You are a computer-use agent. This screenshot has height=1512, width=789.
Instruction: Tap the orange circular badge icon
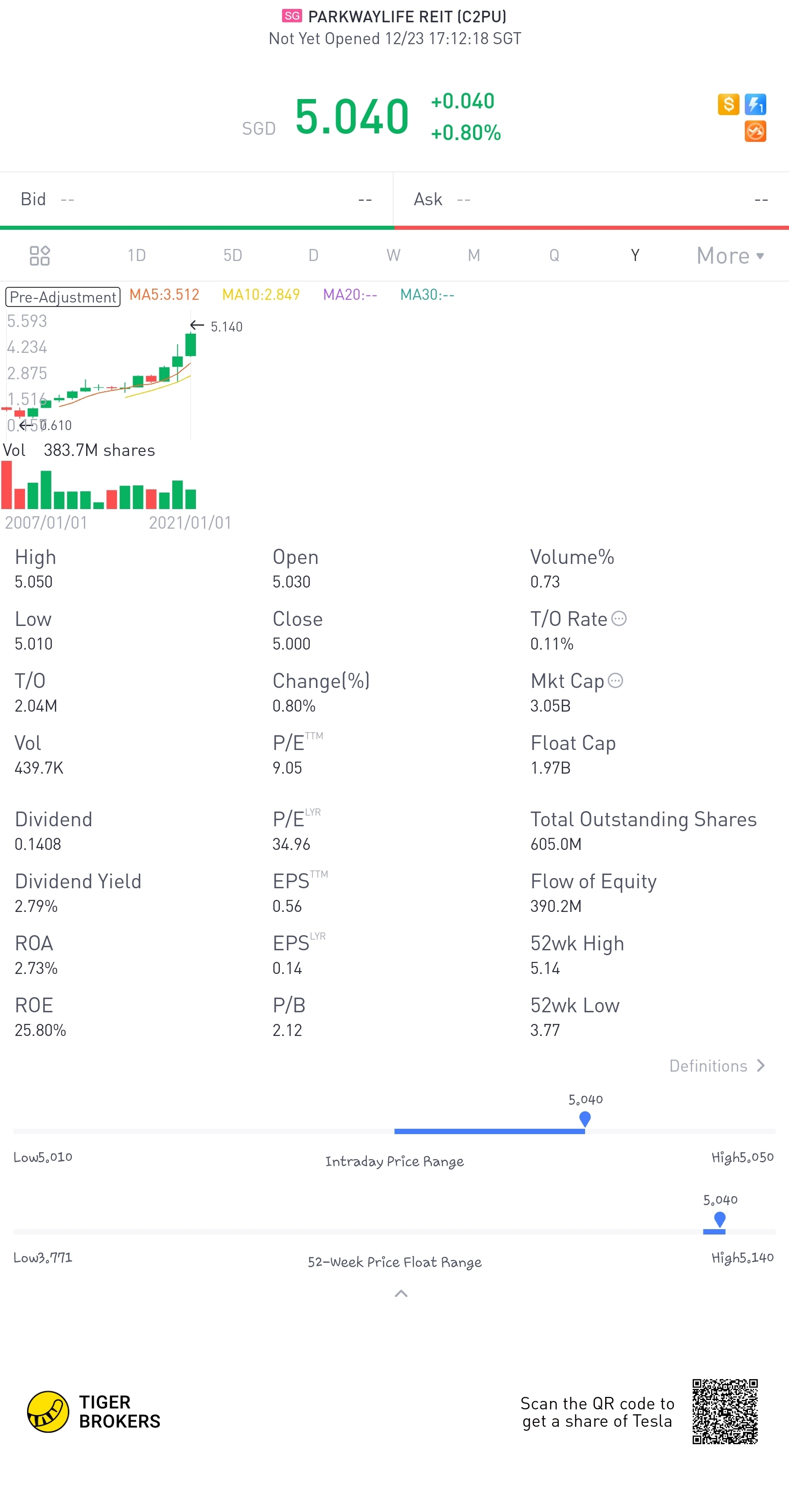(756, 131)
